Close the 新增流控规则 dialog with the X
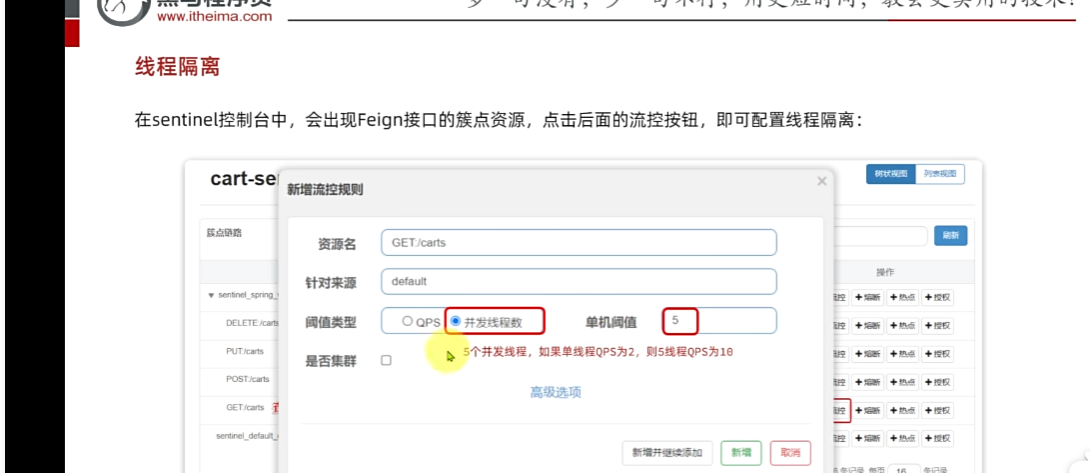Image resolution: width=1090 pixels, height=473 pixels. (822, 182)
